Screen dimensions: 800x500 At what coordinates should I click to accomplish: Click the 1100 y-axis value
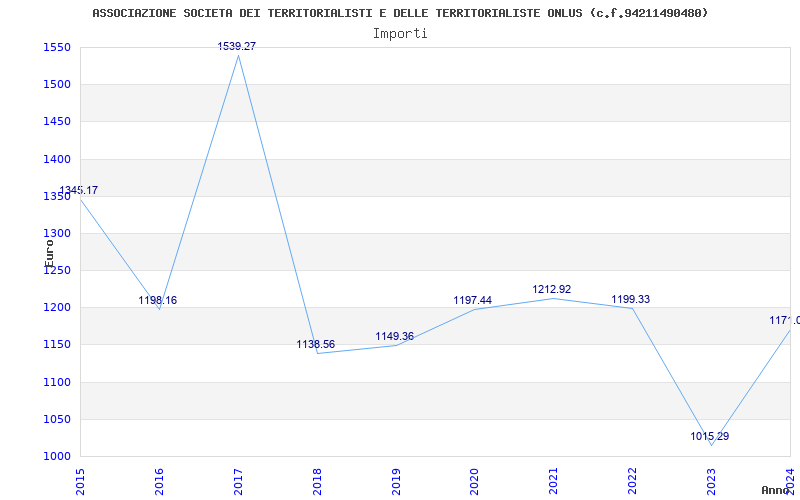(57, 382)
